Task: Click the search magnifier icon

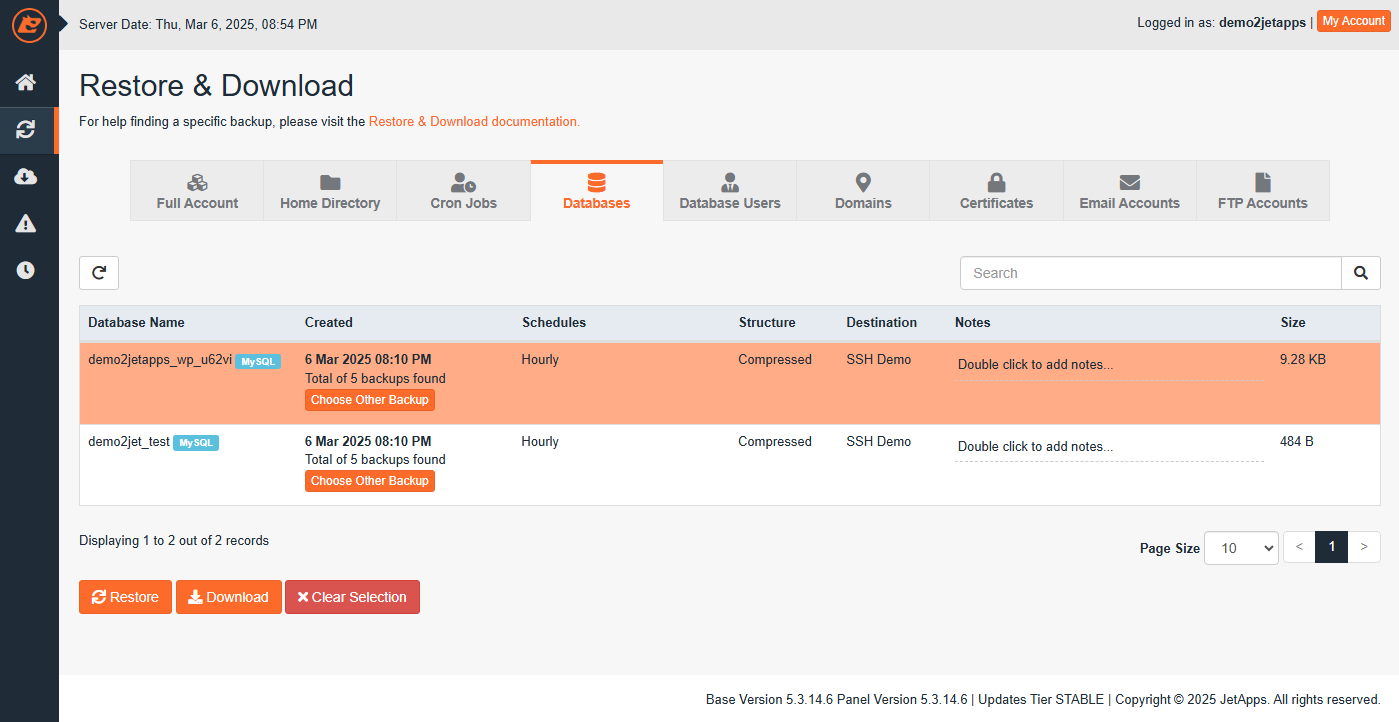Action: tap(1360, 273)
